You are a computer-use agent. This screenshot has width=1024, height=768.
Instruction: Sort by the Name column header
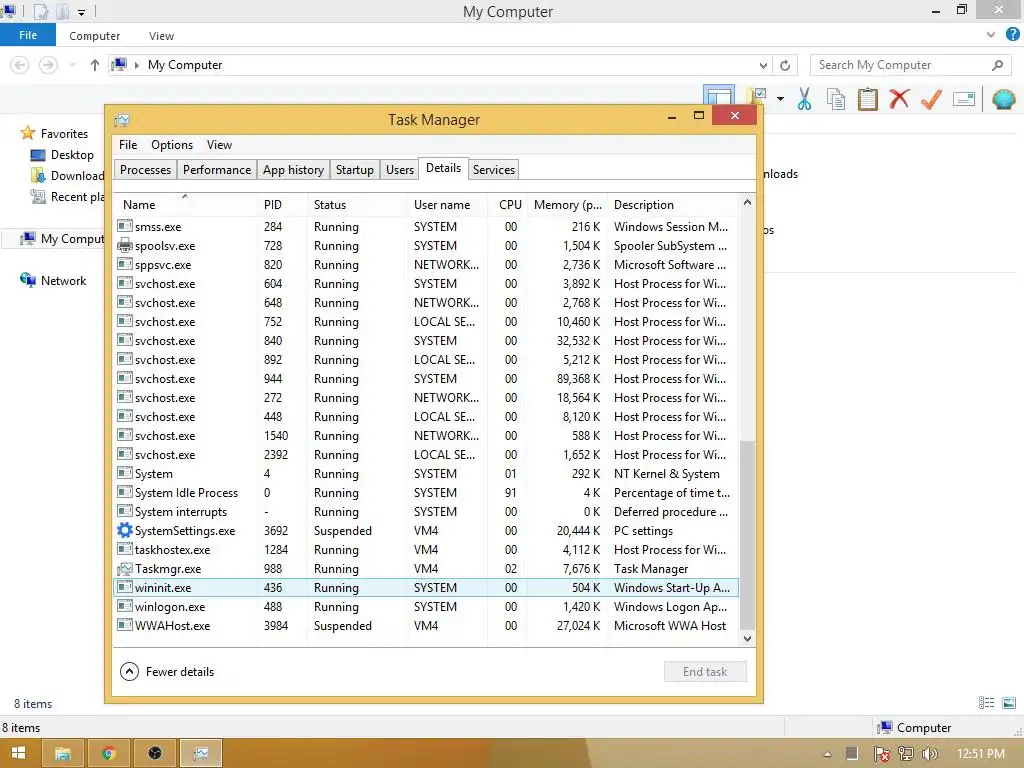click(x=185, y=204)
